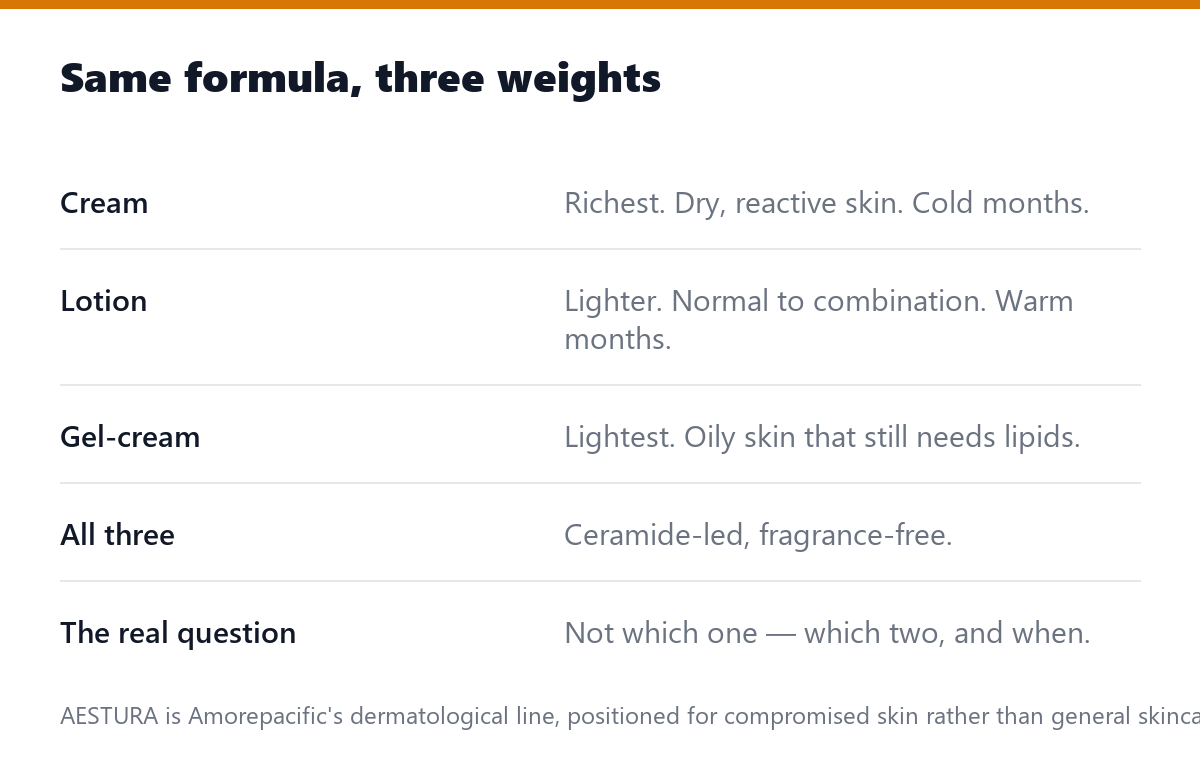Screen dimensions: 1200x764
Task: Click the Lotion row label
Action: 103,301
